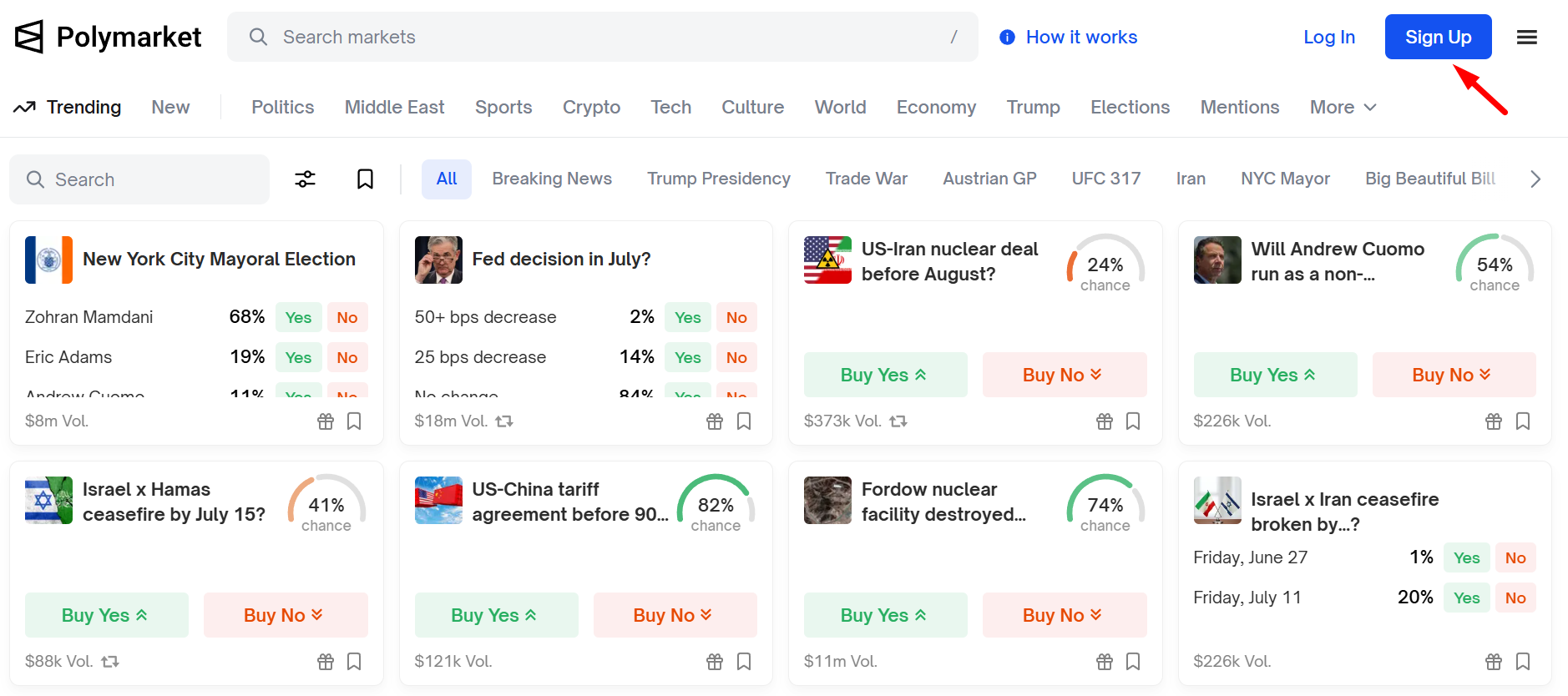Click the Polymarket logo
Screen dimensions: 1568x696
108,37
